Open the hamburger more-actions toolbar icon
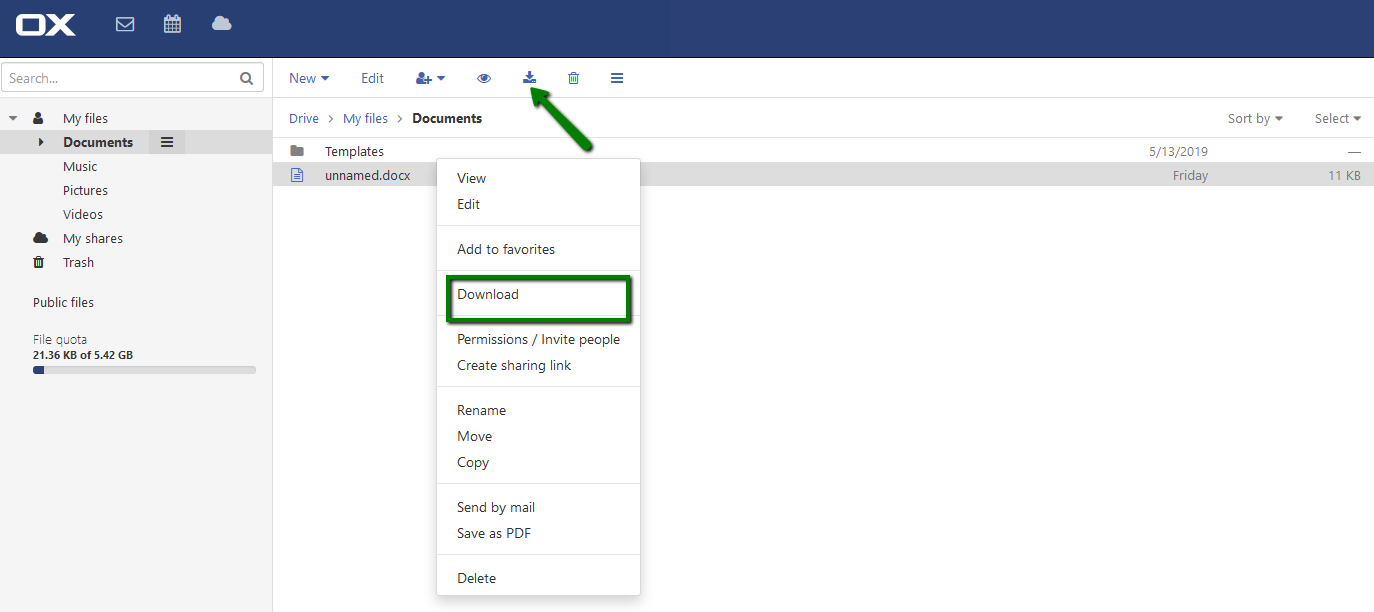This screenshot has width=1374, height=612. 617,78
